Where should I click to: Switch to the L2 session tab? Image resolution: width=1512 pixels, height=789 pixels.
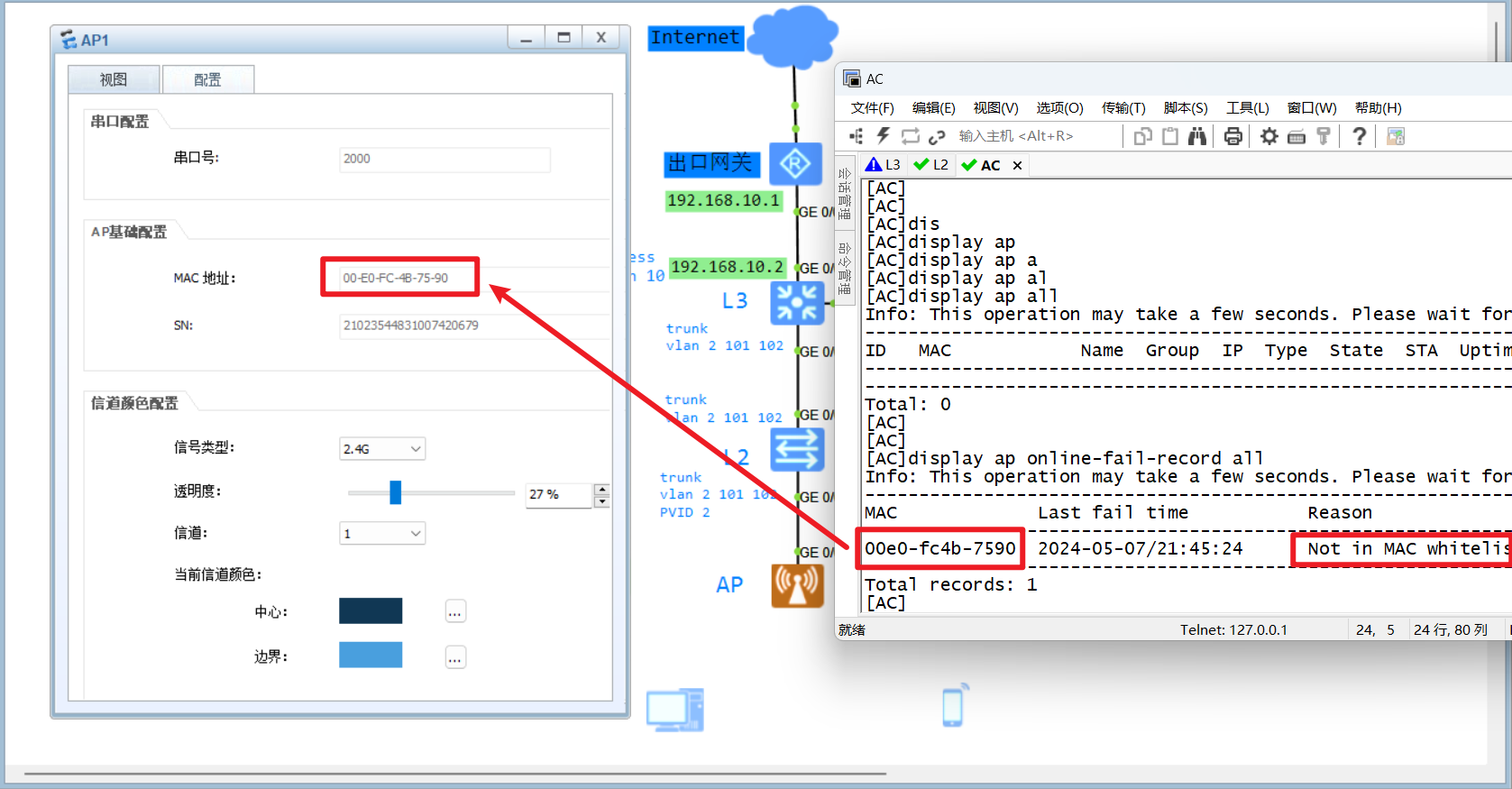[x=931, y=165]
